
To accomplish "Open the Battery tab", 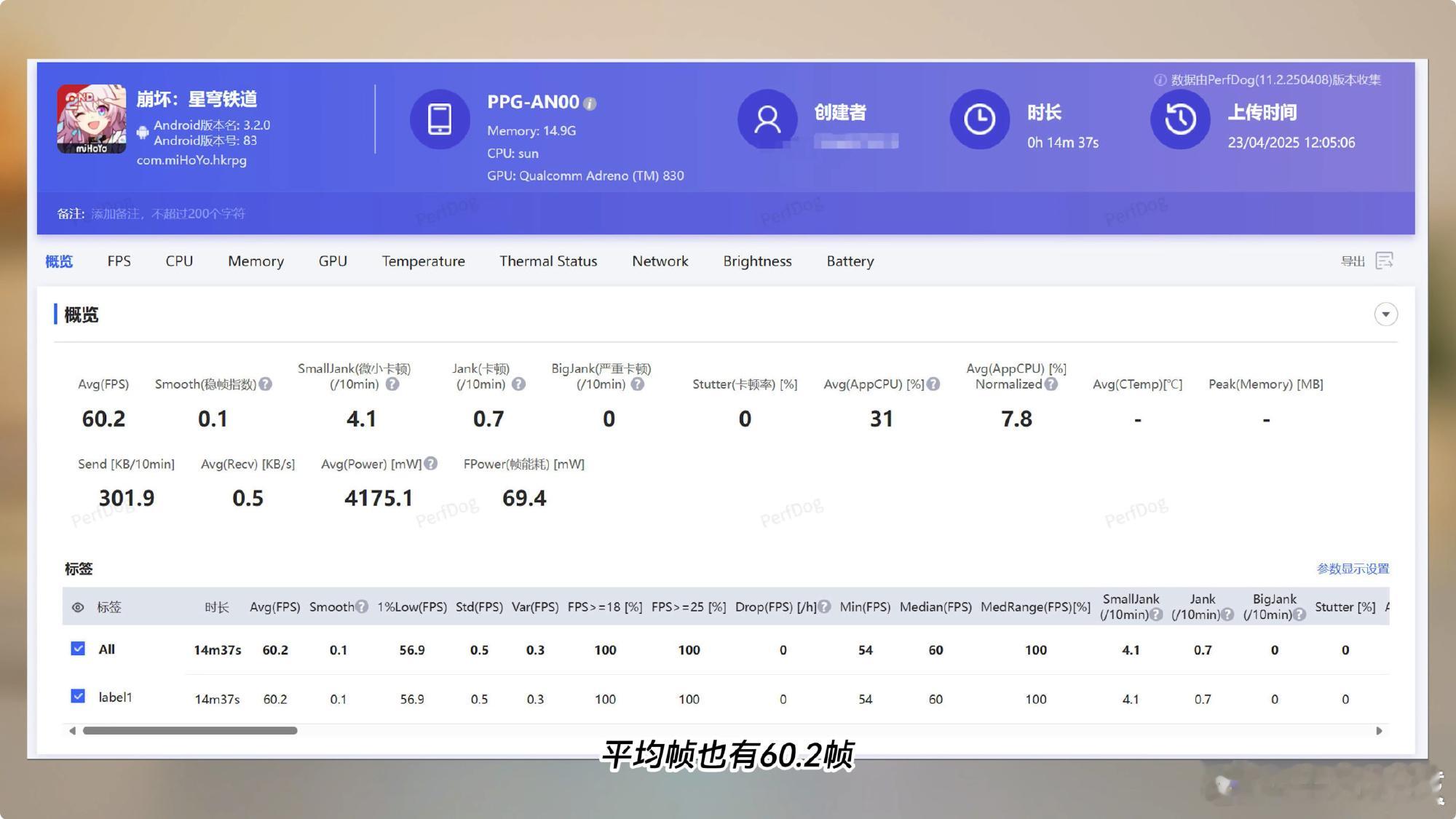I will point(850,261).
